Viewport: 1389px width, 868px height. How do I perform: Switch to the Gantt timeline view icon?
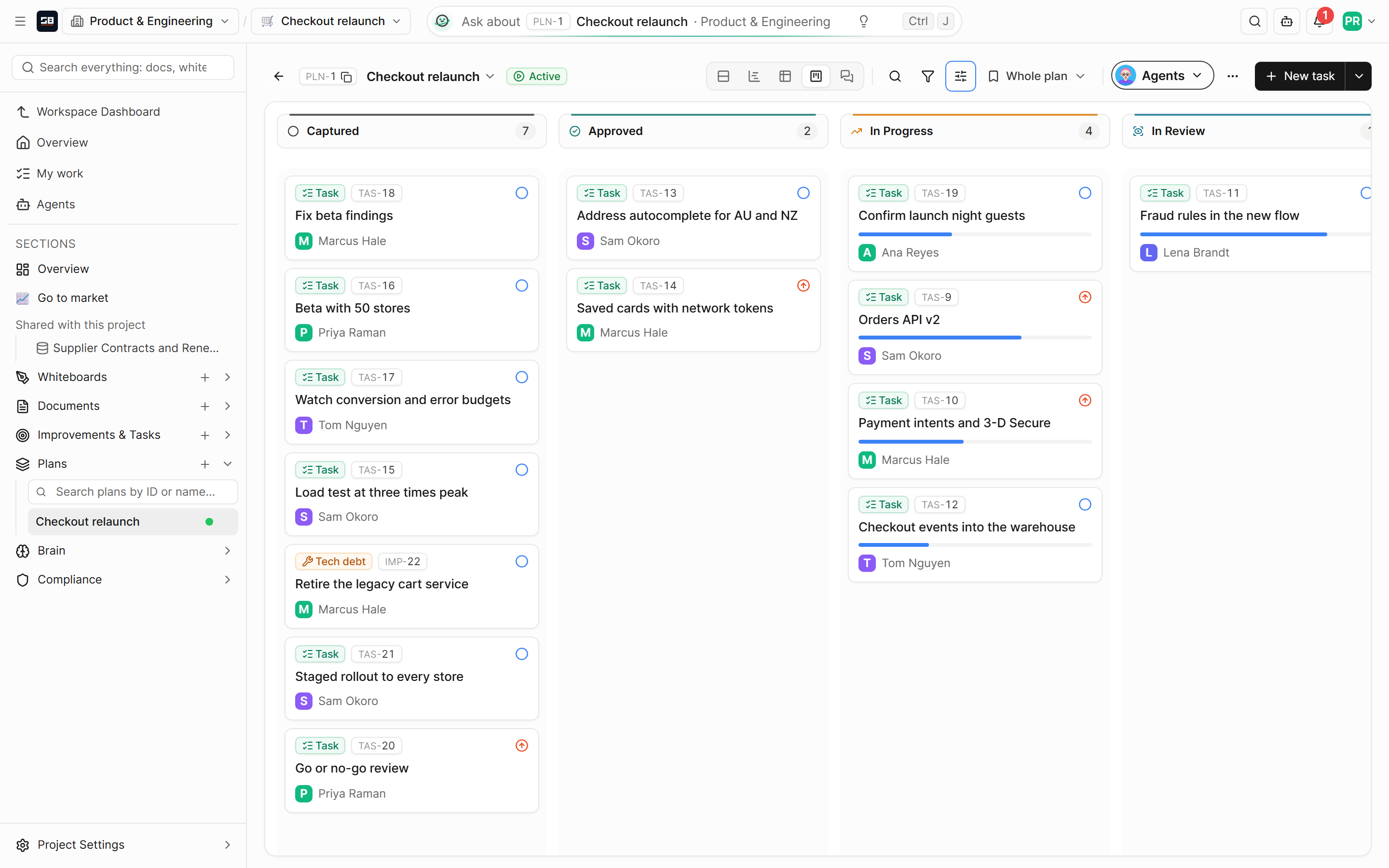click(754, 76)
